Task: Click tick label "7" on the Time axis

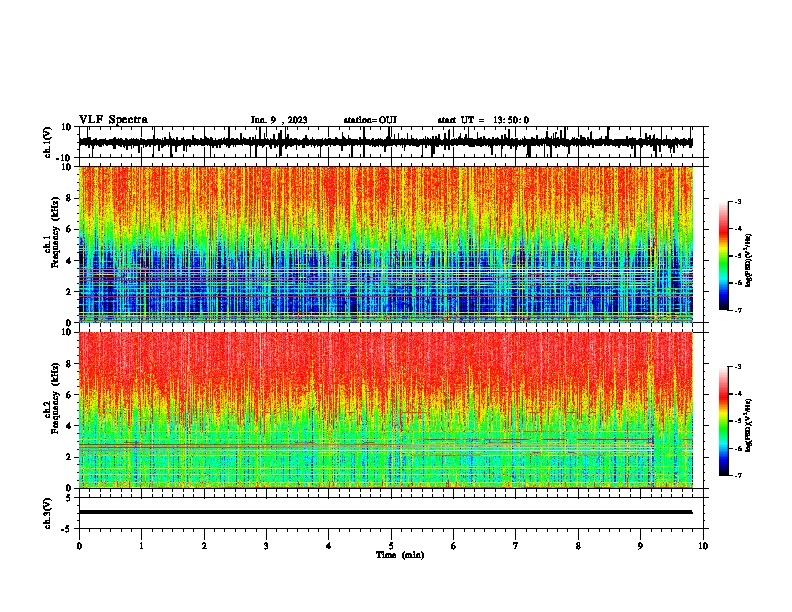Action: (516, 546)
